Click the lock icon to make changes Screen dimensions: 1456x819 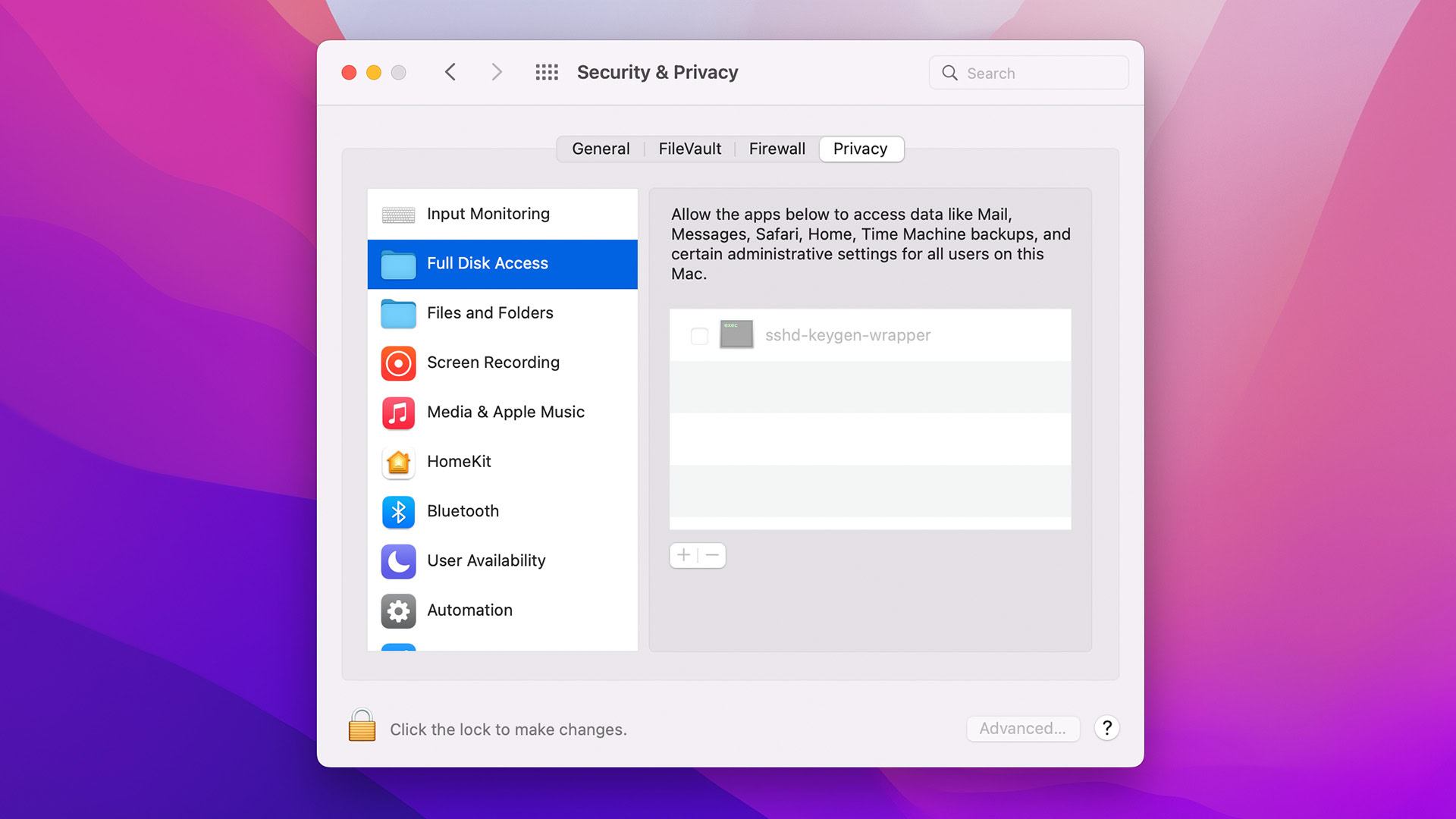tap(362, 726)
